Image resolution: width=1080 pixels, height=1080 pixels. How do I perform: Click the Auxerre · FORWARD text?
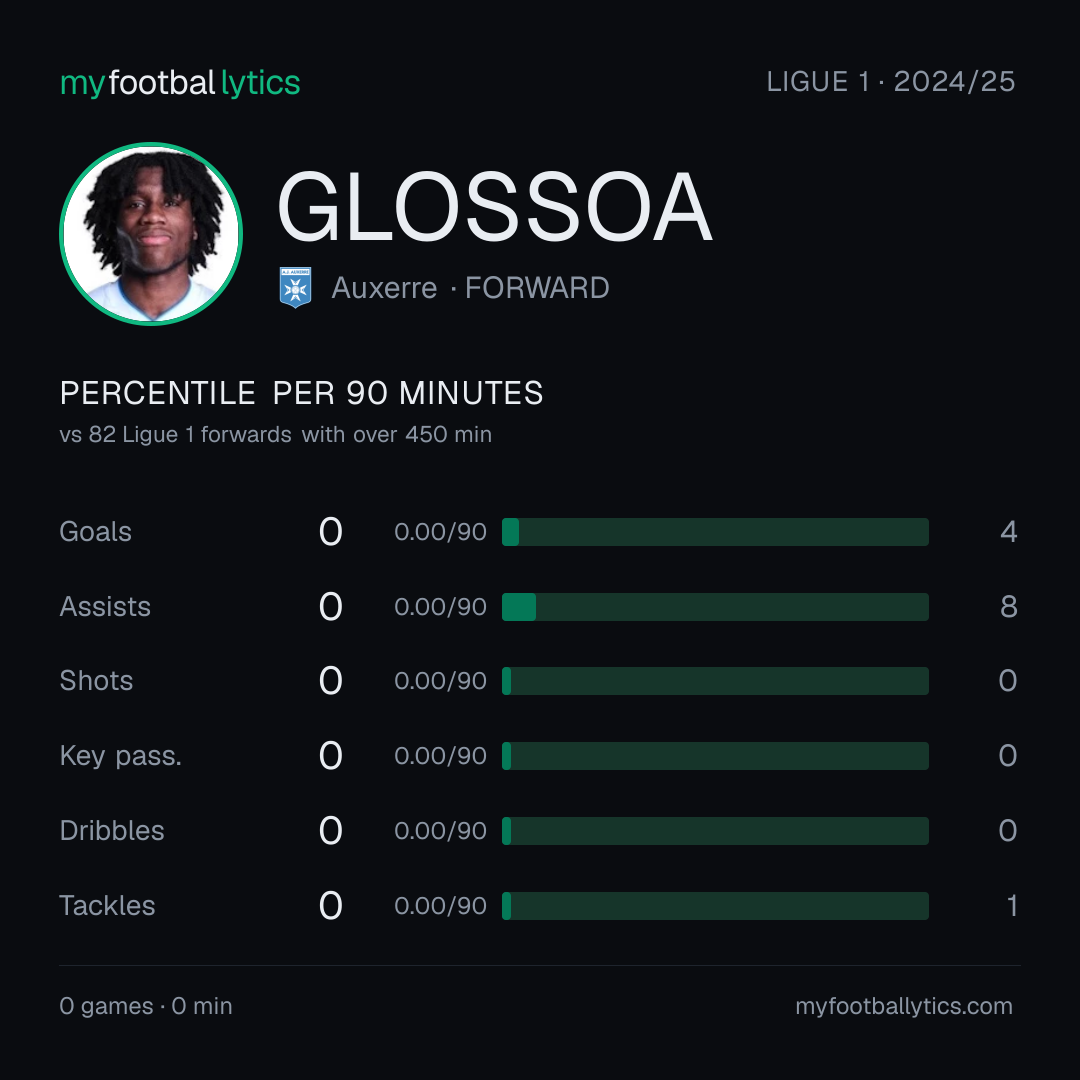470,288
